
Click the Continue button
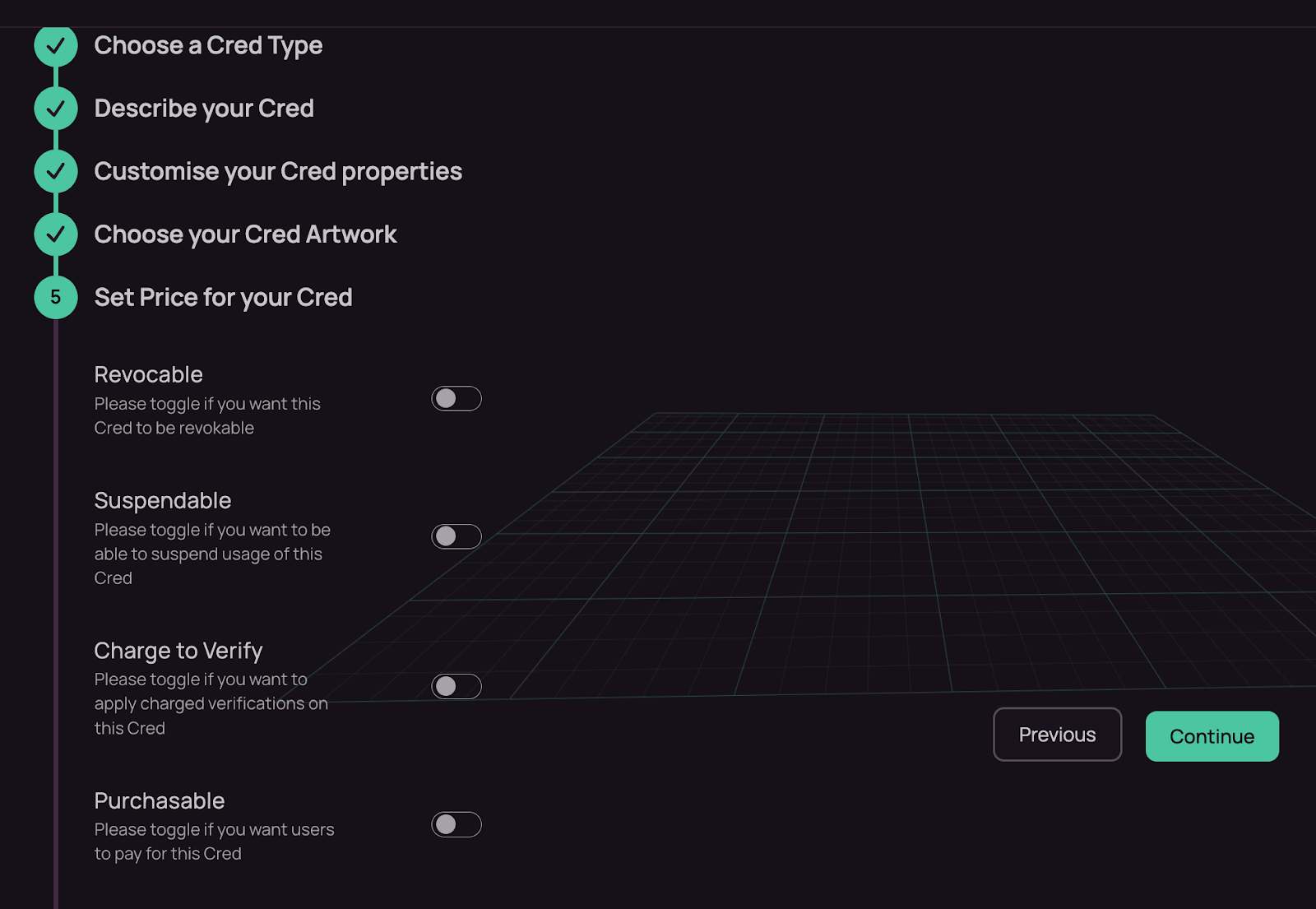point(1212,736)
